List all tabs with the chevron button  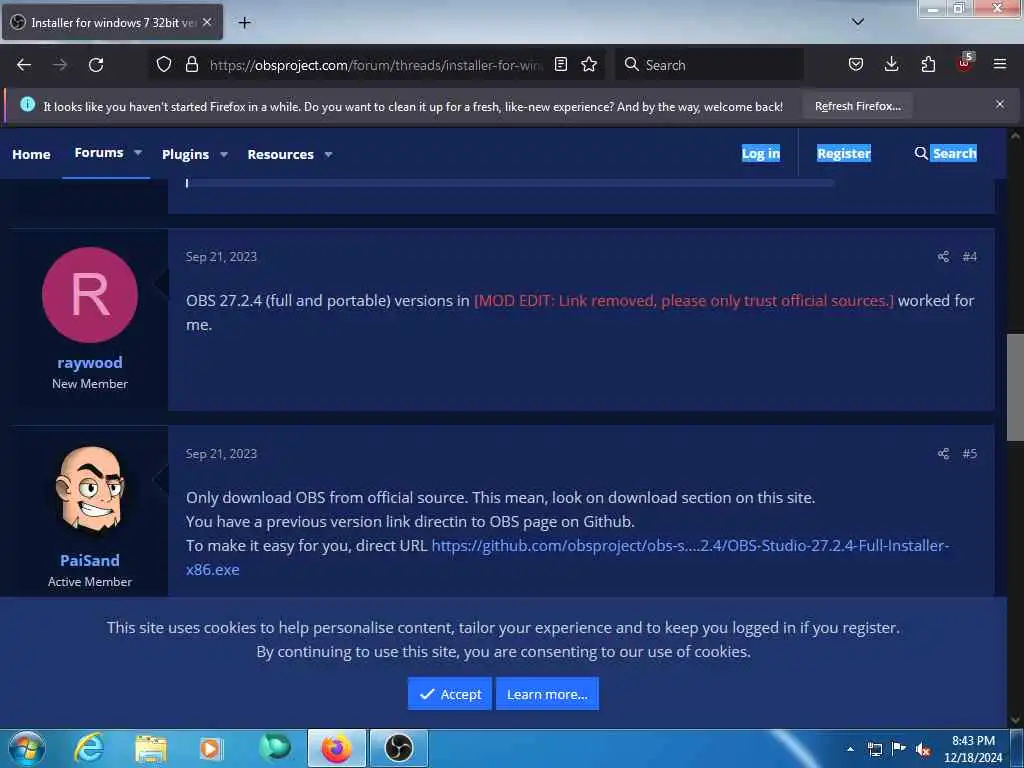[x=858, y=22]
